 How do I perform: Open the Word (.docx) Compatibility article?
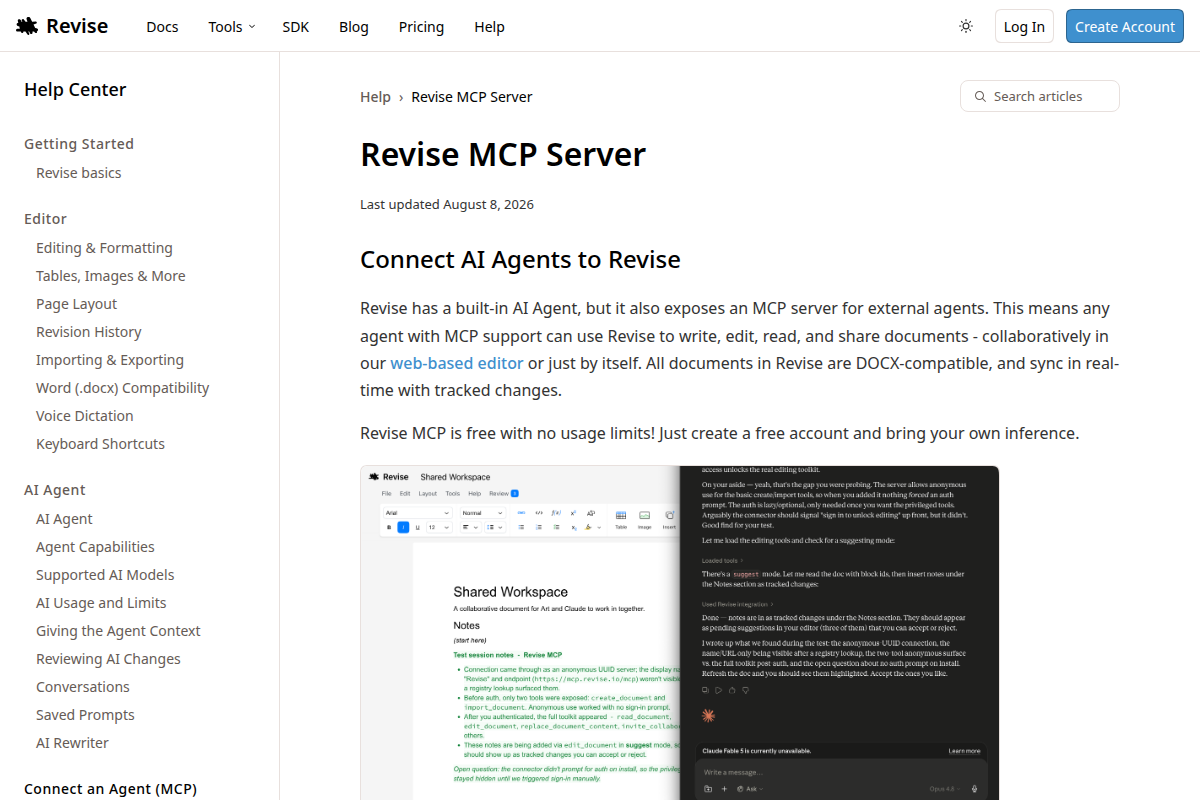coord(123,388)
